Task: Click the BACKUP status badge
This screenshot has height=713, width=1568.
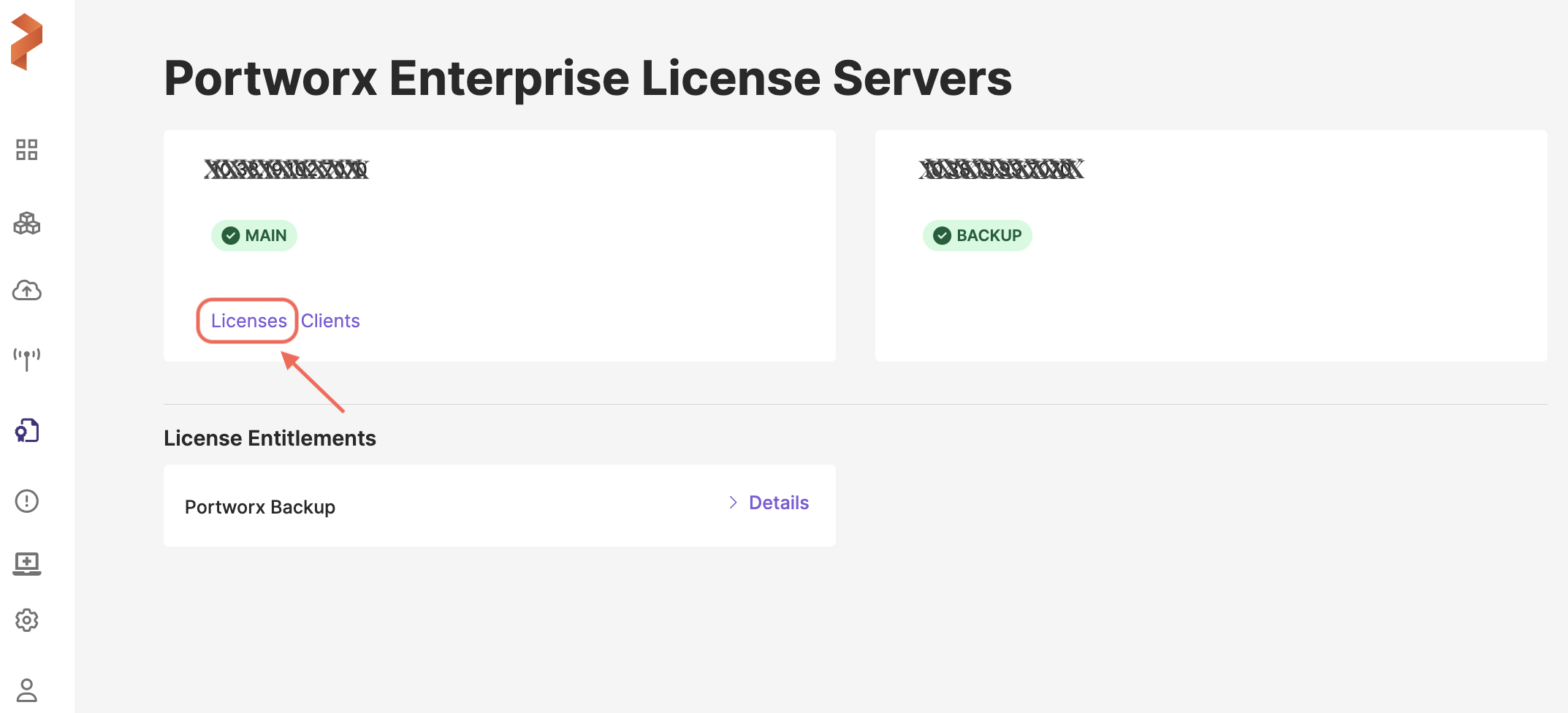Action: point(977,235)
